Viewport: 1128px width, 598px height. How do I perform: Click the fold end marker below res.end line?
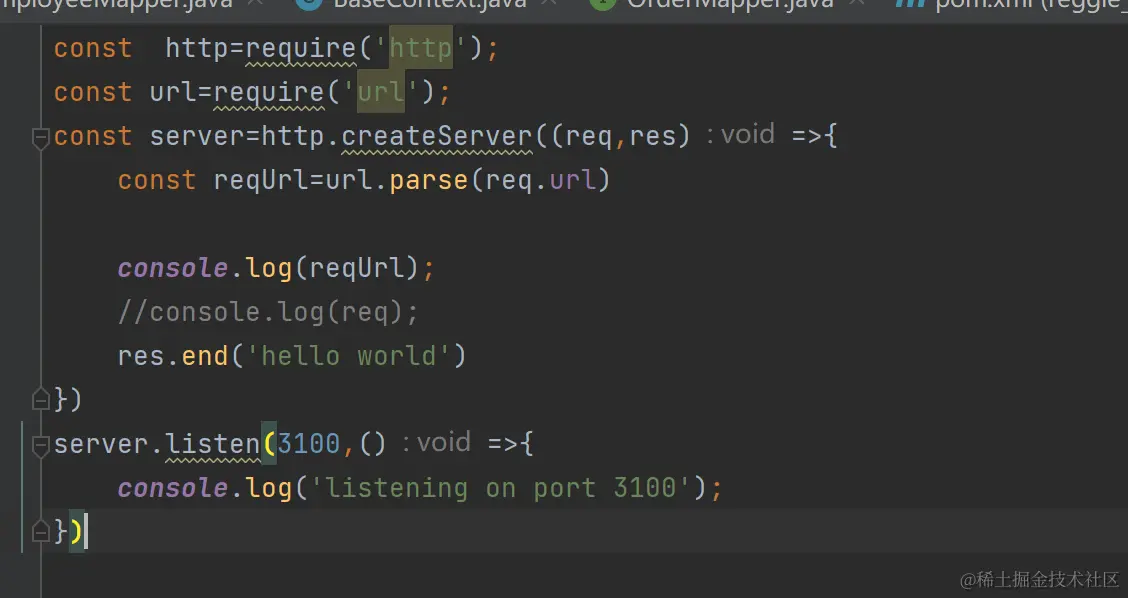click(41, 399)
